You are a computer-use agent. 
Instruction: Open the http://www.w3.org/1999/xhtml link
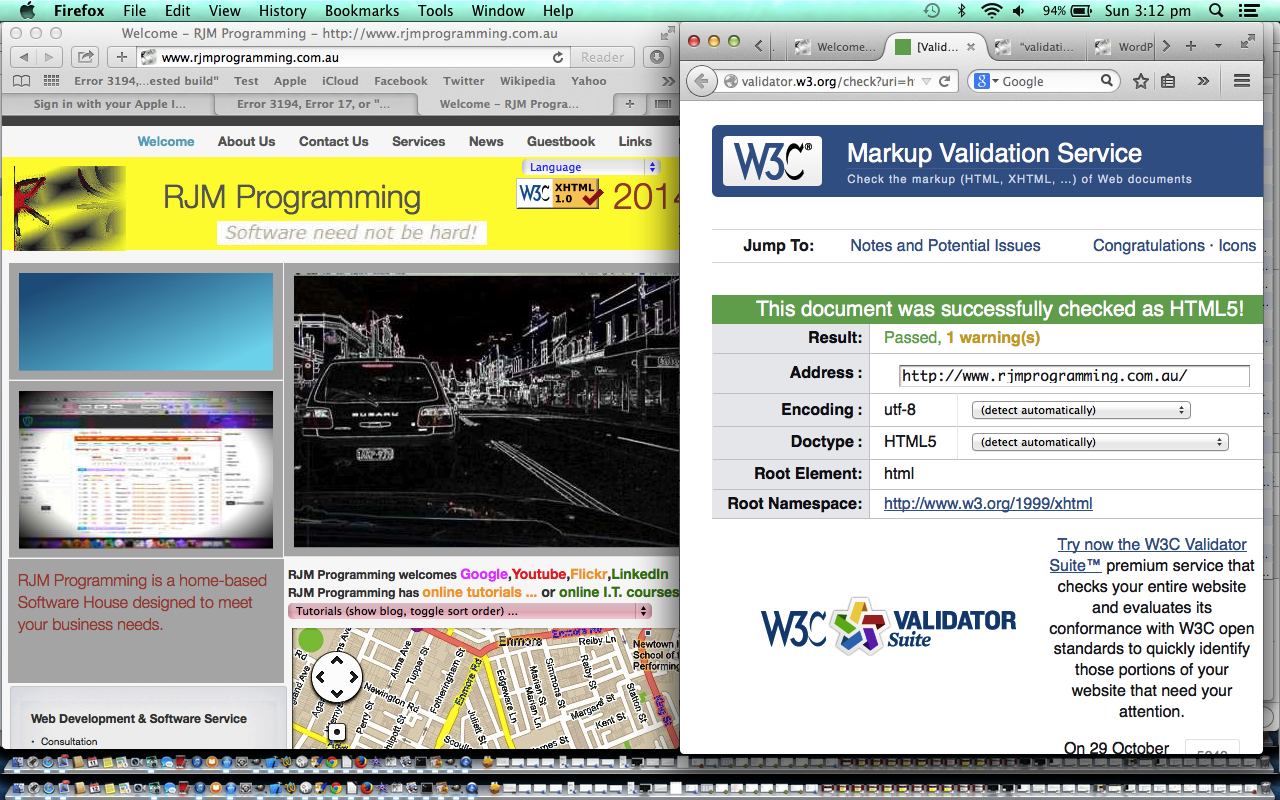(988, 503)
